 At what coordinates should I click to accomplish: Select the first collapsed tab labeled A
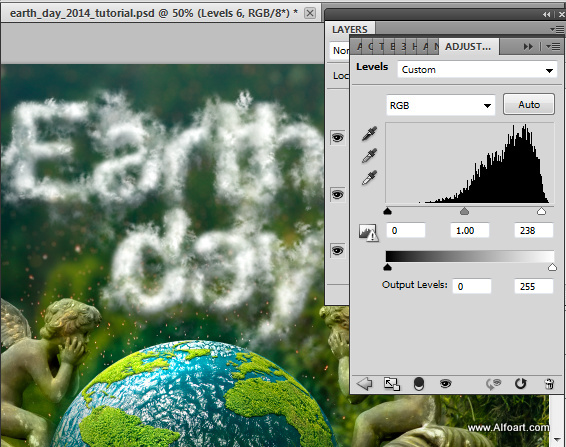point(359,47)
